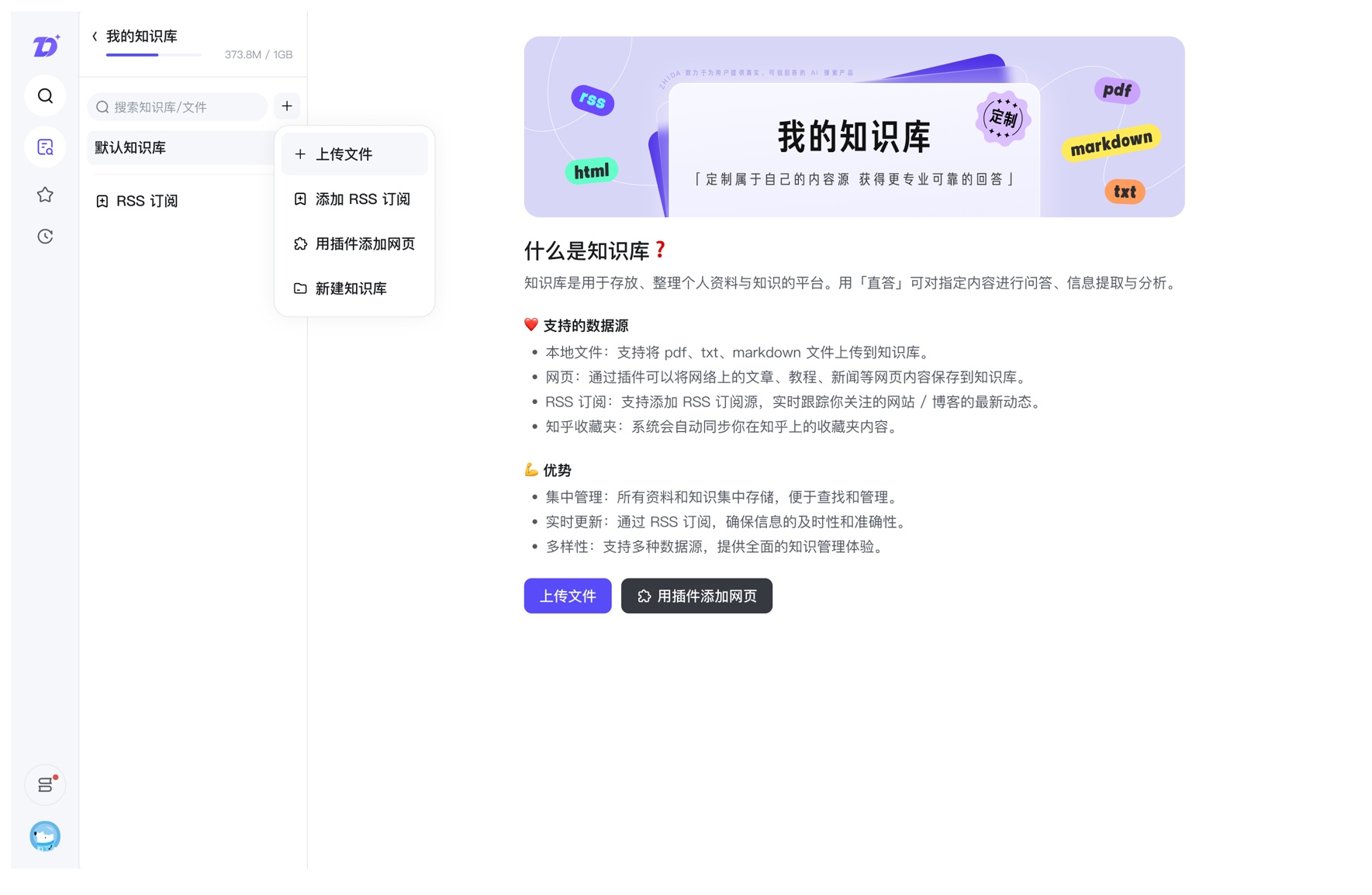This screenshot has width=1372, height=895.
Task: Click the 实时更新 bullet line
Action: 727,522
